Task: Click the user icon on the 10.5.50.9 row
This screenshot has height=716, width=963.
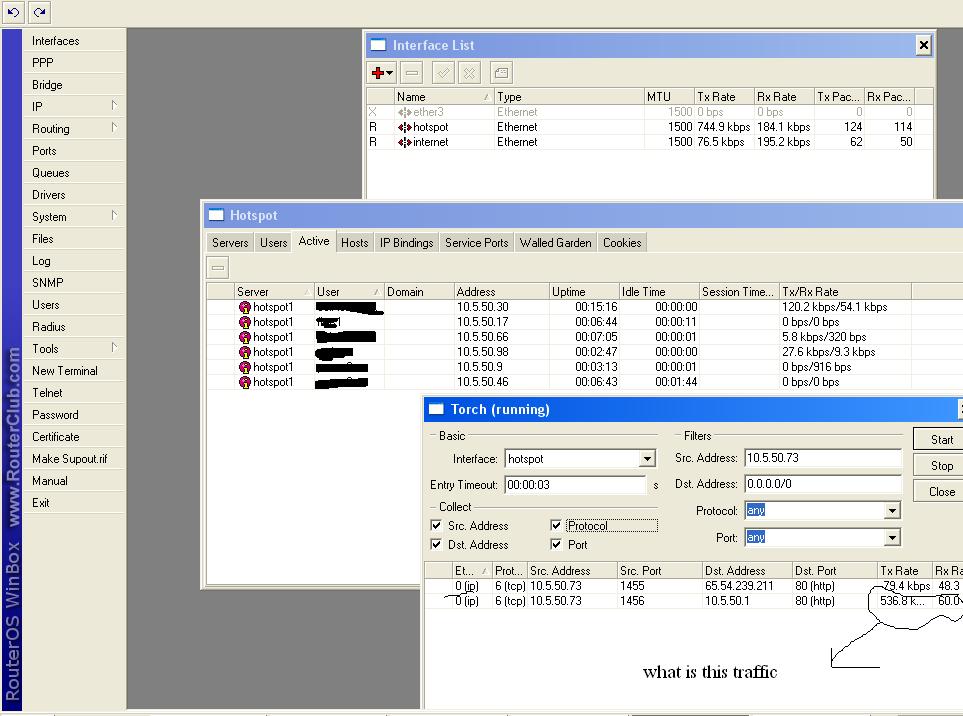Action: pos(244,367)
